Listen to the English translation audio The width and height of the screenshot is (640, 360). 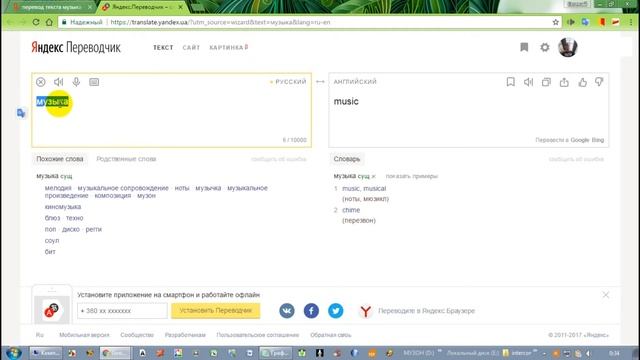(528, 82)
